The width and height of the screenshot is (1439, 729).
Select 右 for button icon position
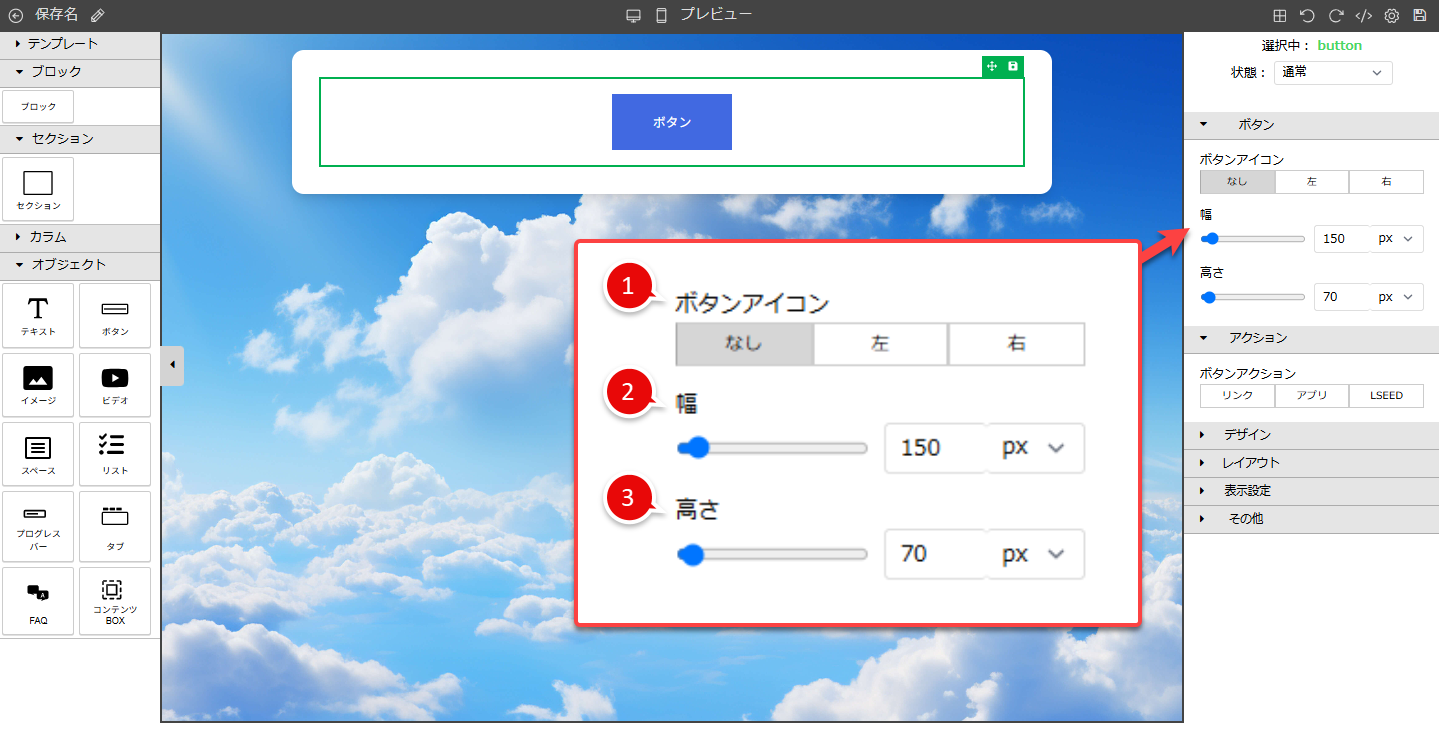[1386, 182]
